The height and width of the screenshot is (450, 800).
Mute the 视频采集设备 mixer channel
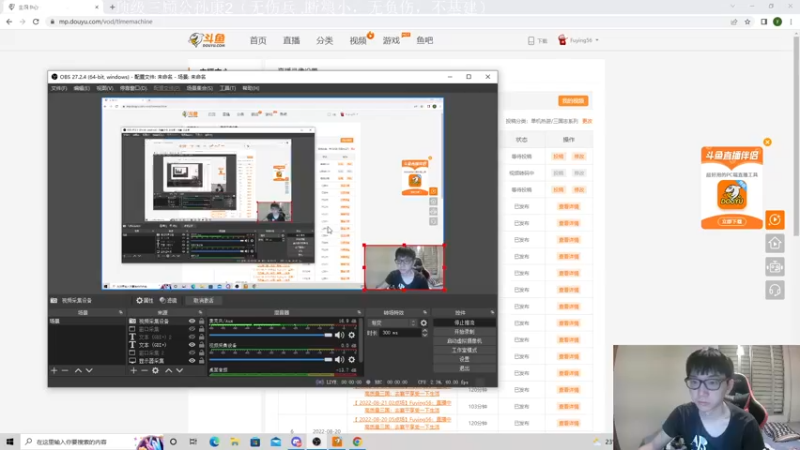pyautogui.click(x=339, y=360)
